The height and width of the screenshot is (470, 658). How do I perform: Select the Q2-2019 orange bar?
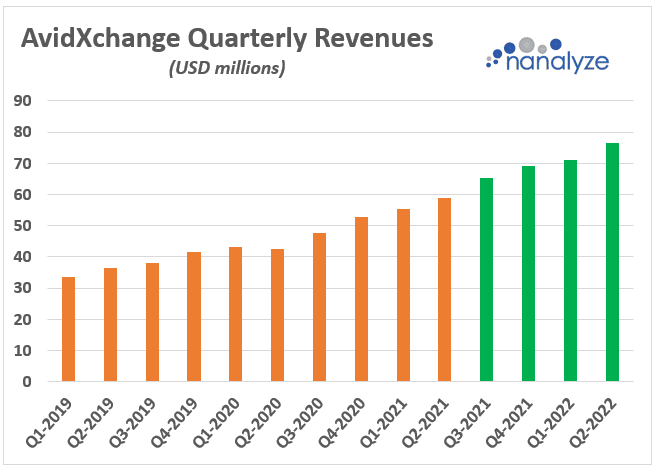pos(110,324)
